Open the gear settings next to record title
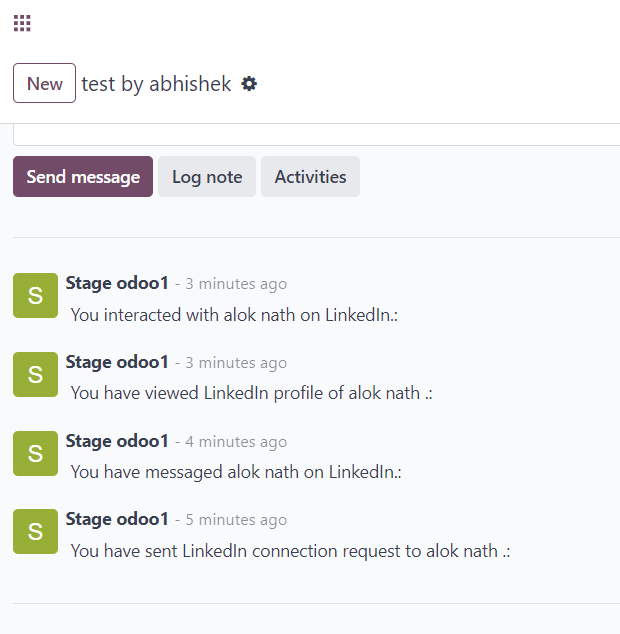The height and width of the screenshot is (634, 620). tap(249, 84)
